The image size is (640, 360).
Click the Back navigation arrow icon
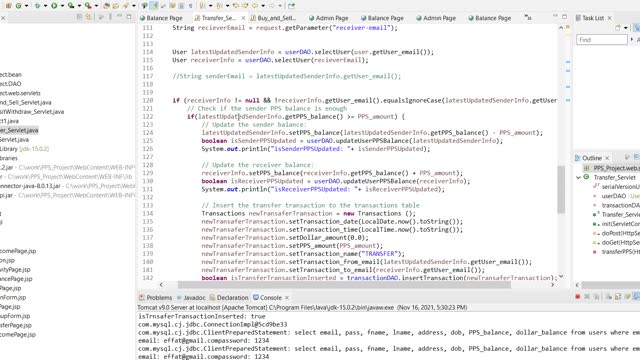coord(255,6)
